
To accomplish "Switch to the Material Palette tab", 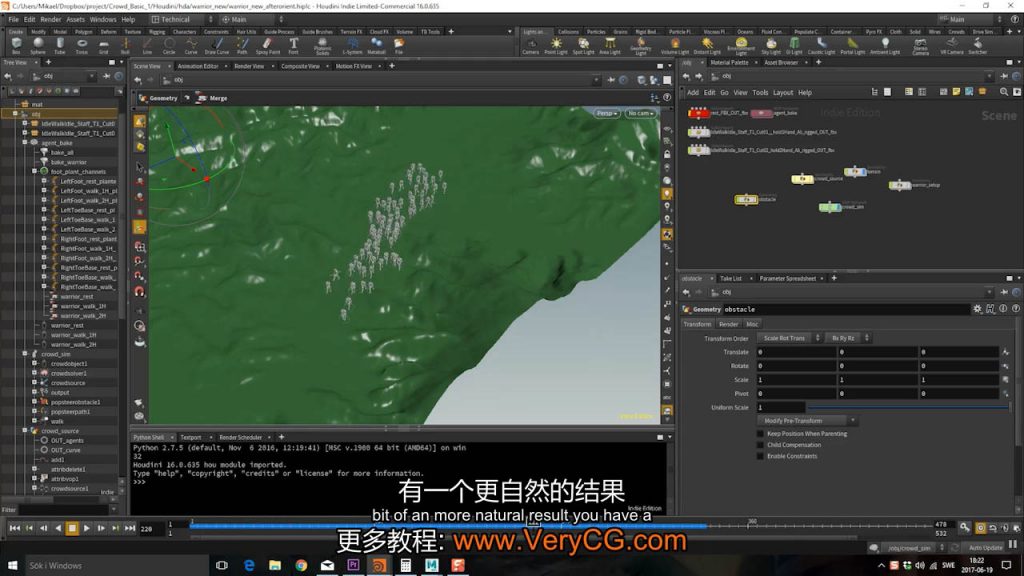I will pyautogui.click(x=729, y=63).
